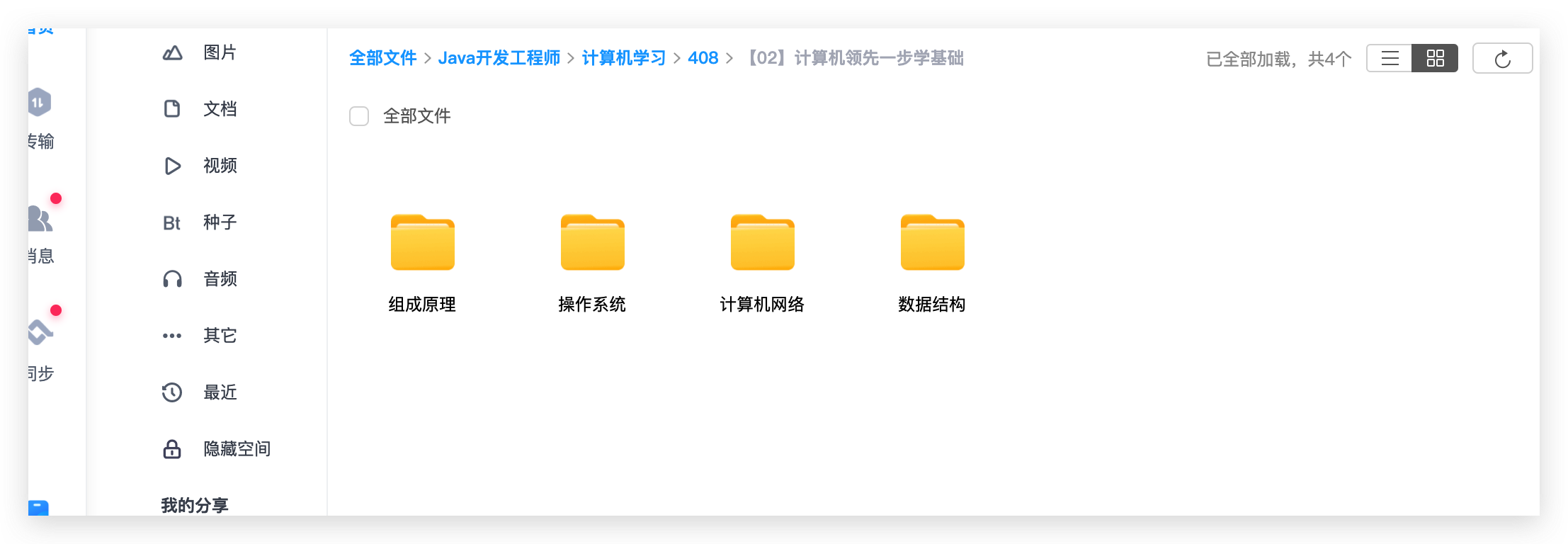The image size is (1568, 544).
Task: Navigate to Java开发工程师 in breadcrumb
Action: click(499, 58)
